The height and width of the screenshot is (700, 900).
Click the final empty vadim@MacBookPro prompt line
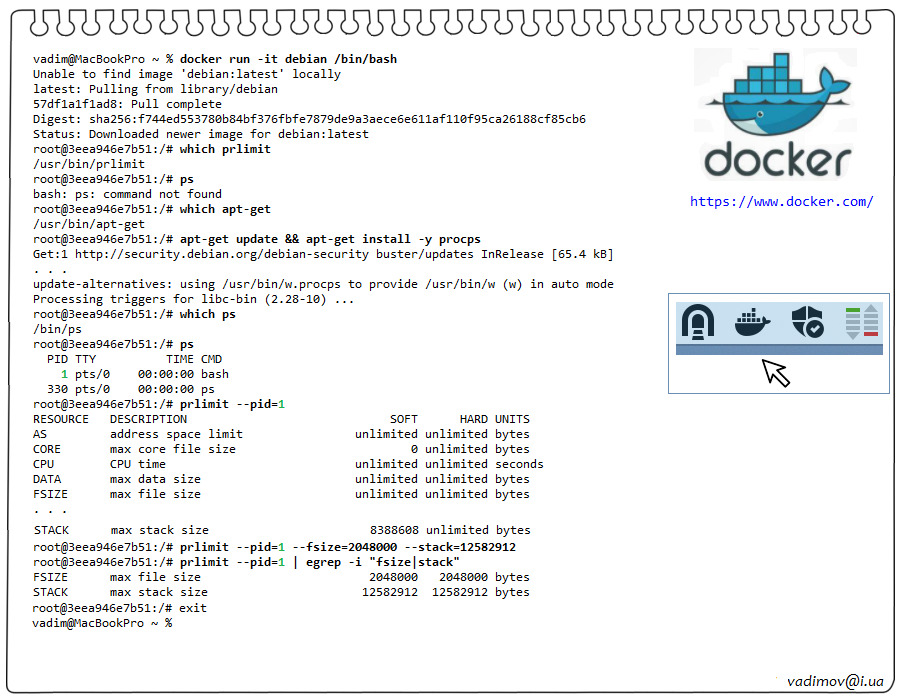[x=102, y=623]
